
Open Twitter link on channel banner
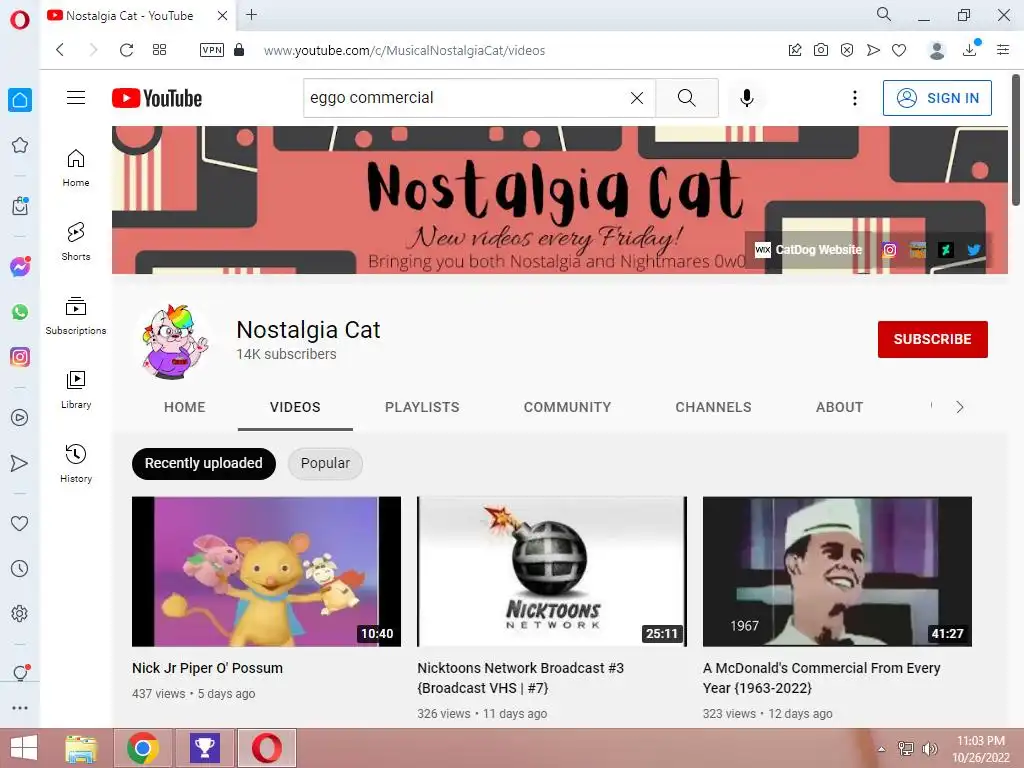[974, 250]
